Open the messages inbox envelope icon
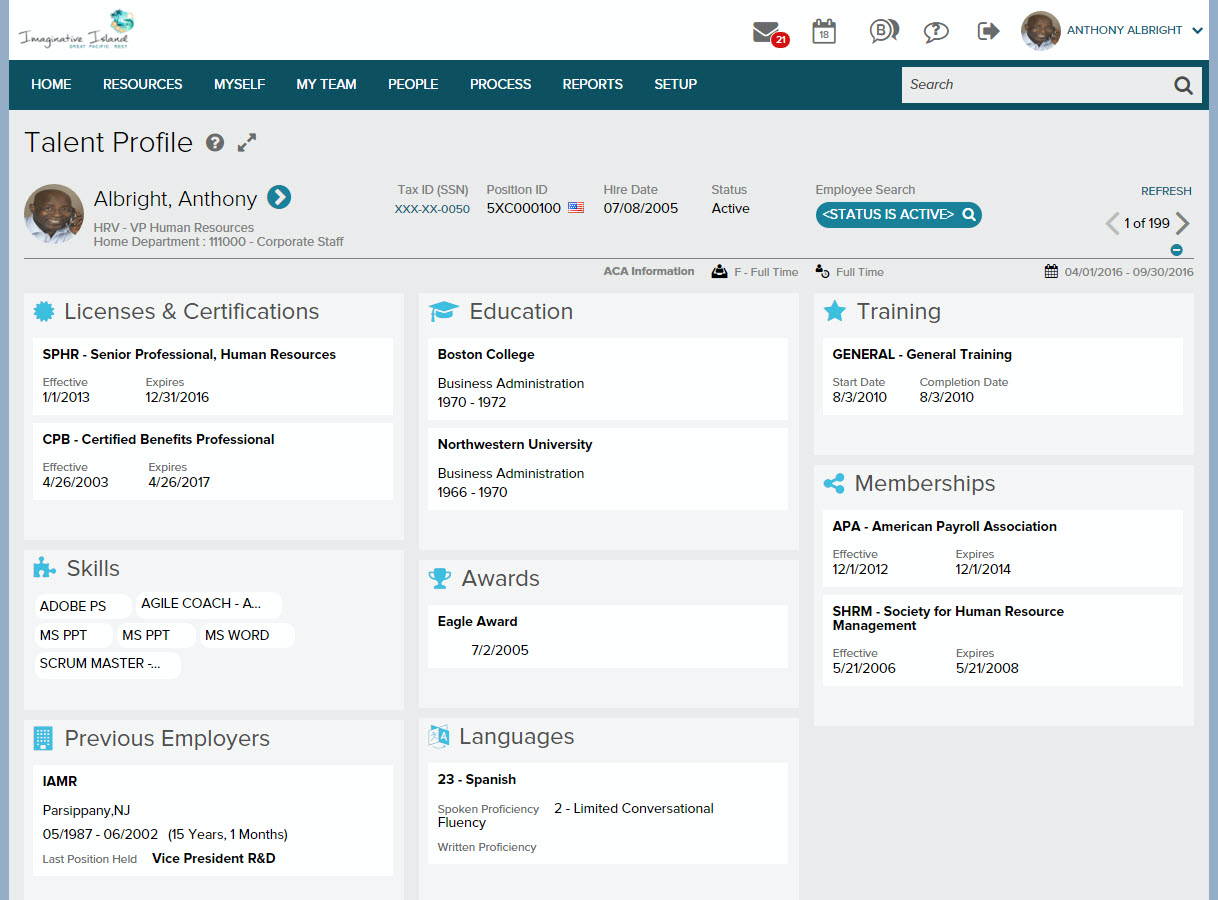The height and width of the screenshot is (900, 1218). pos(766,30)
